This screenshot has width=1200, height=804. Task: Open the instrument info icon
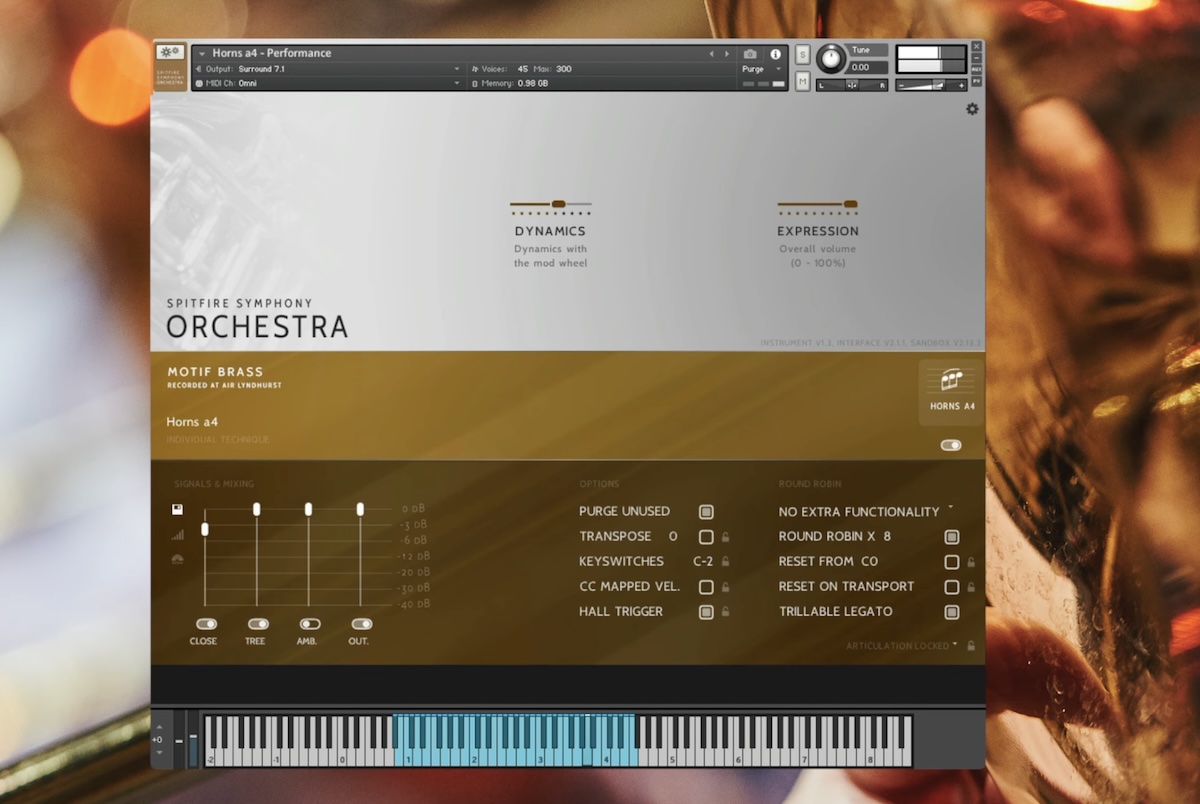point(775,54)
